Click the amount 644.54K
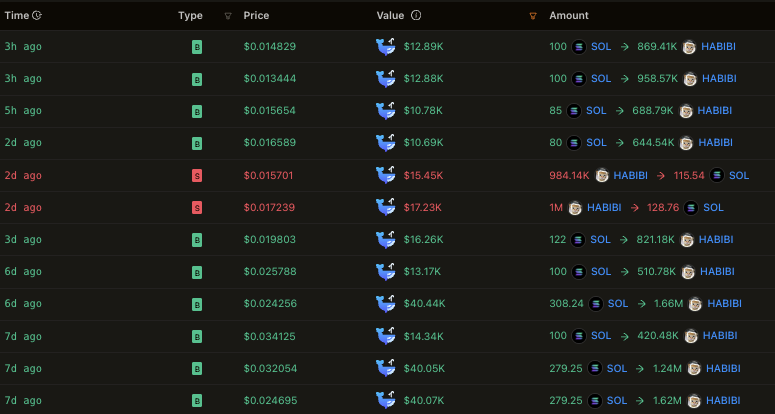The width and height of the screenshot is (775, 414). pos(653,143)
